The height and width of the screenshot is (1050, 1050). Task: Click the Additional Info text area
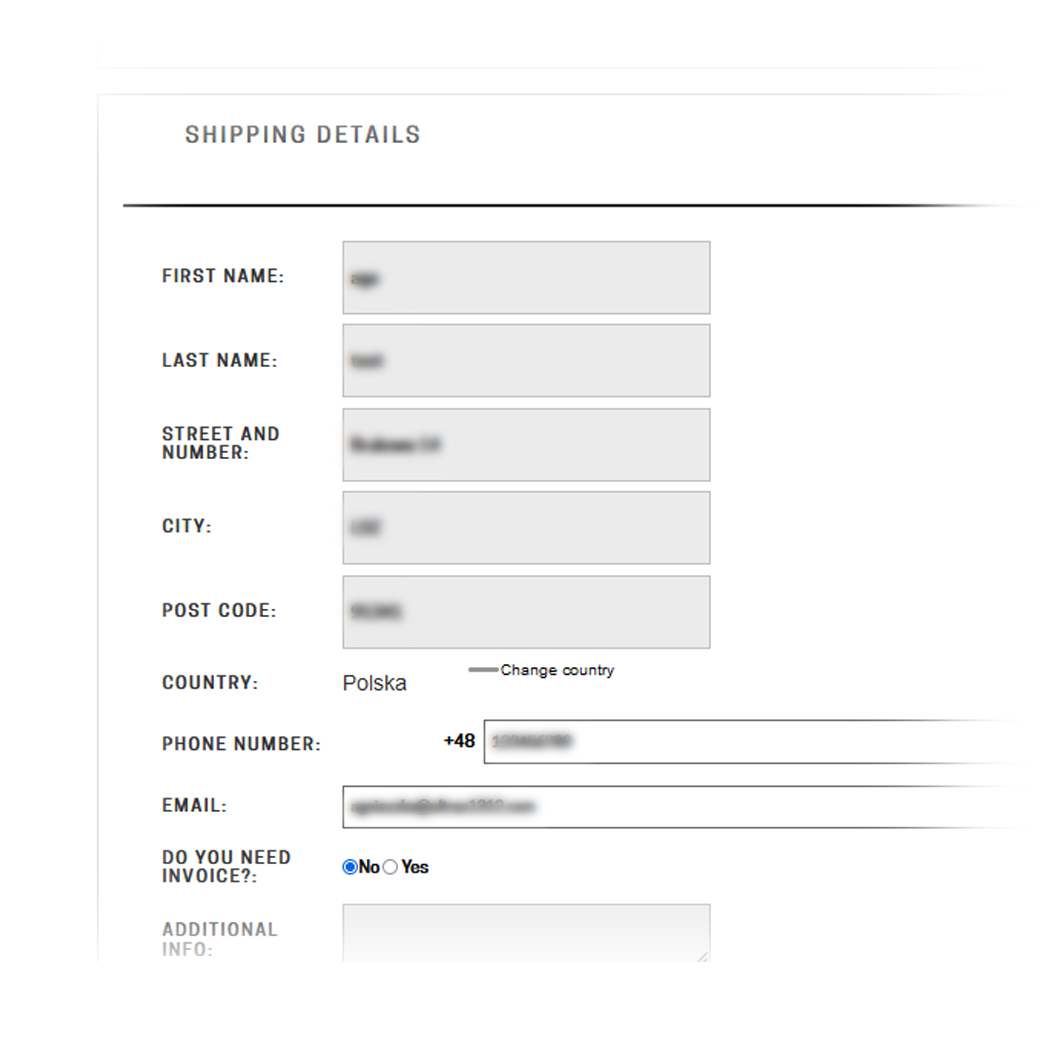tap(526, 932)
